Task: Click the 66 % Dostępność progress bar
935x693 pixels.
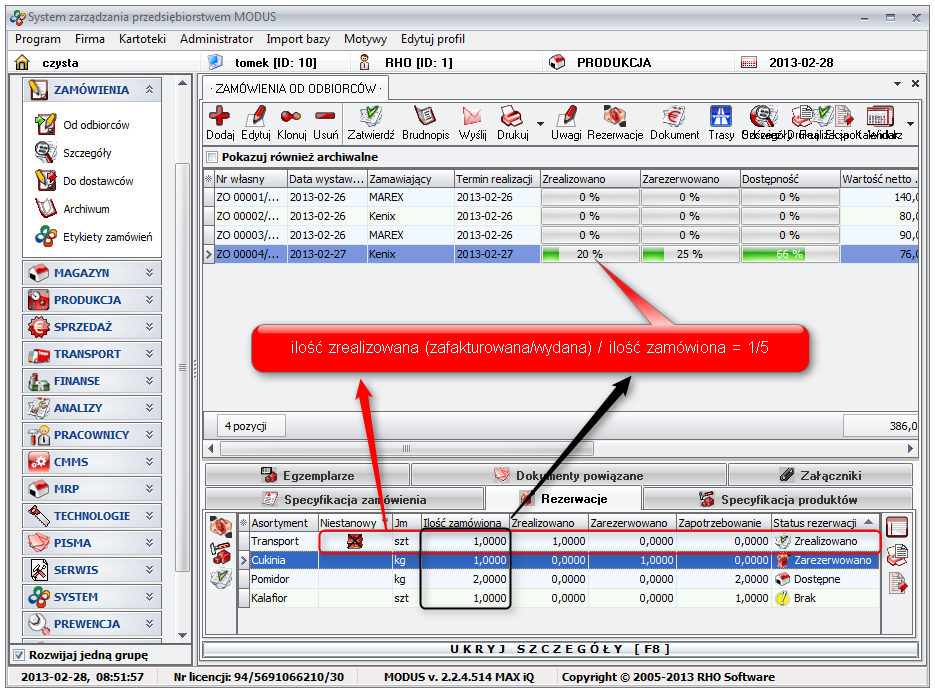Action: click(789, 254)
